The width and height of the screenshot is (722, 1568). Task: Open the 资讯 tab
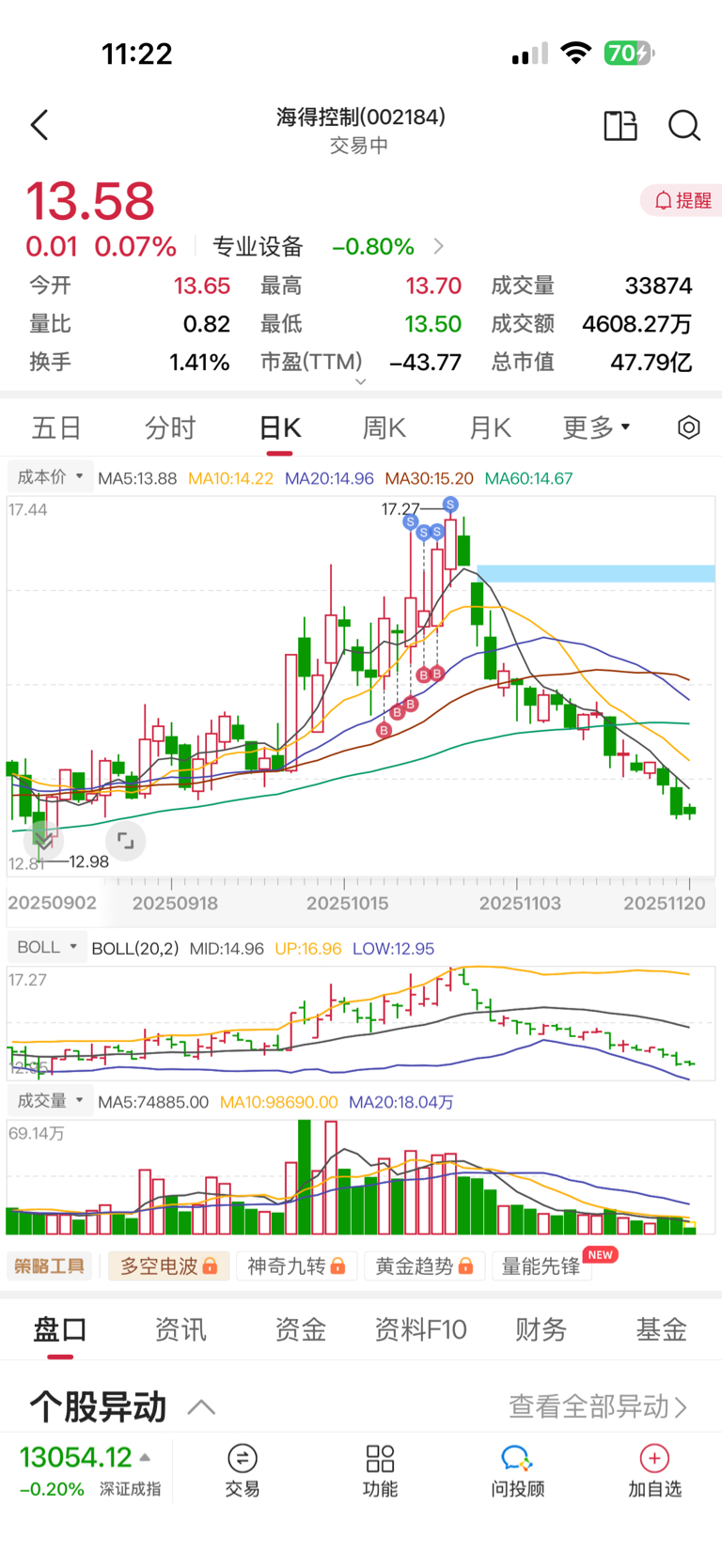(x=180, y=1329)
